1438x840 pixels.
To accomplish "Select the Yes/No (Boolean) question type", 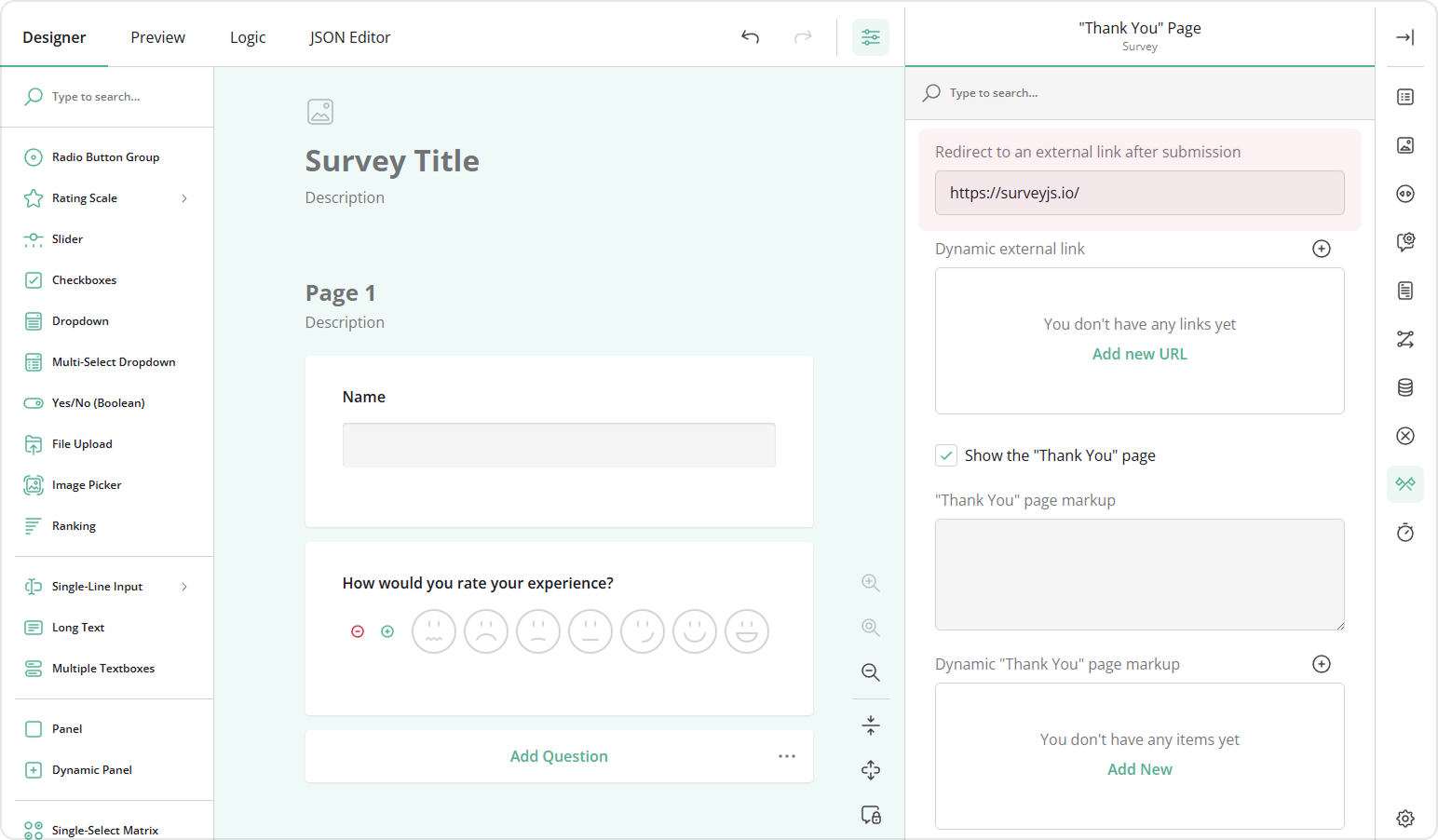I will pyautogui.click(x=98, y=402).
